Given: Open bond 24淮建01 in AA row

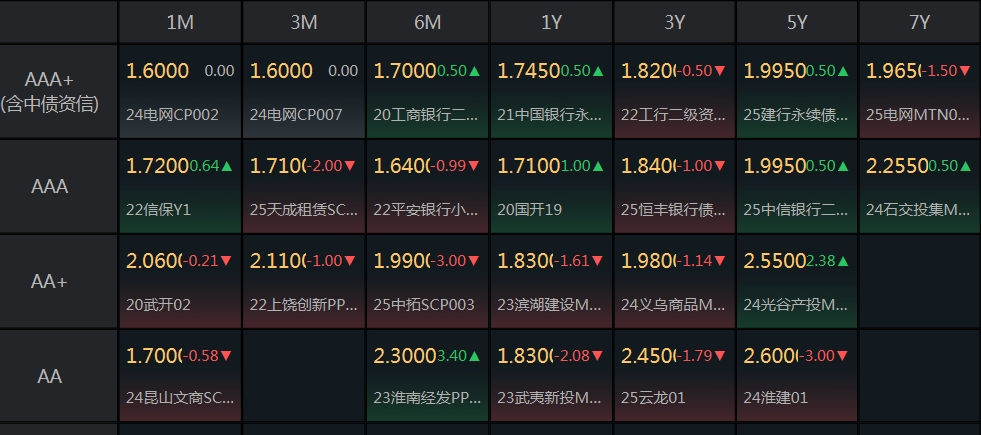Looking at the screenshot, I should [x=776, y=397].
